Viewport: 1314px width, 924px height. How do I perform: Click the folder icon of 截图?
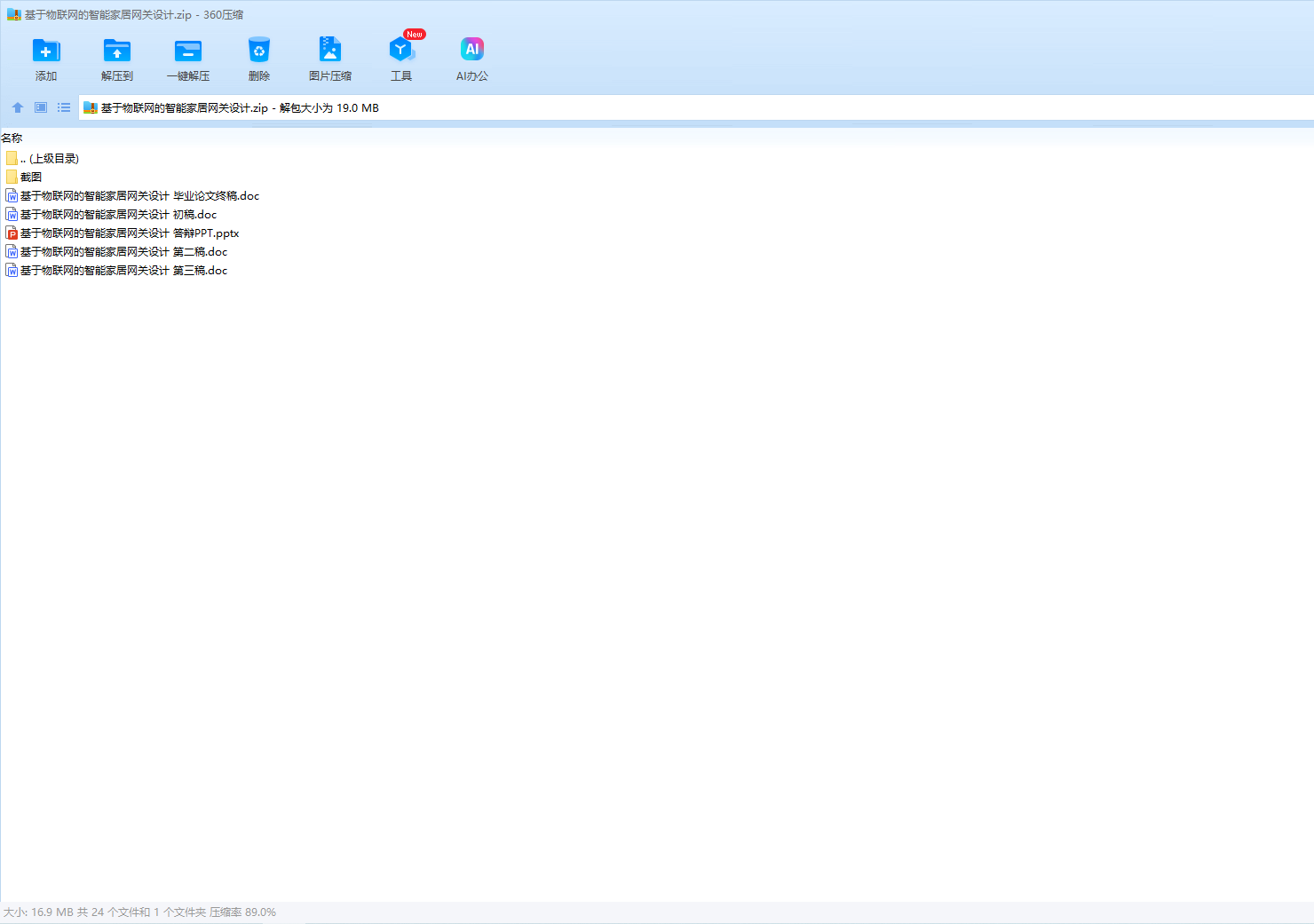coord(12,177)
